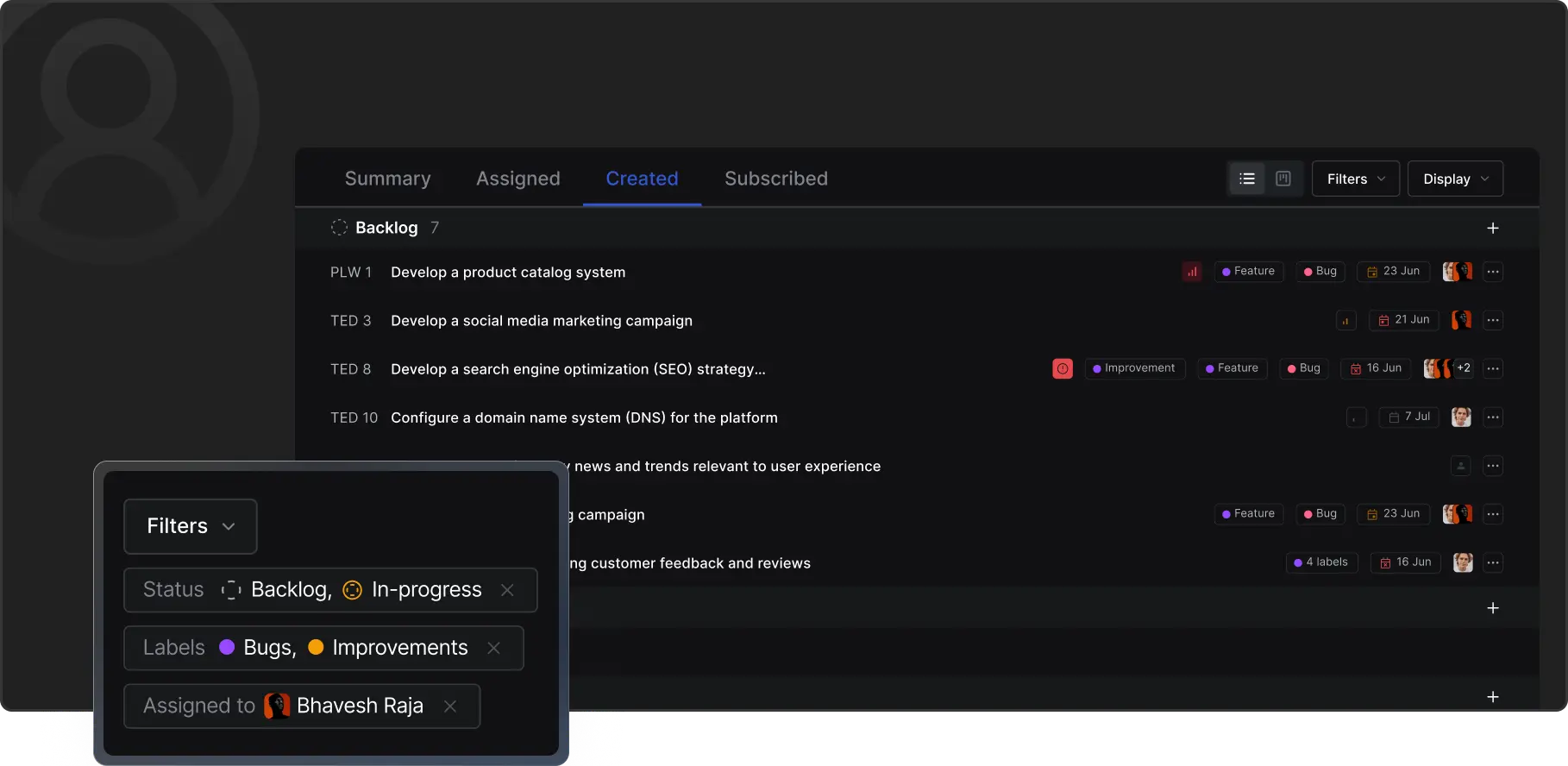This screenshot has height=766, width=1568.
Task: Expand Filters dropdown in the popup panel
Action: 191,526
